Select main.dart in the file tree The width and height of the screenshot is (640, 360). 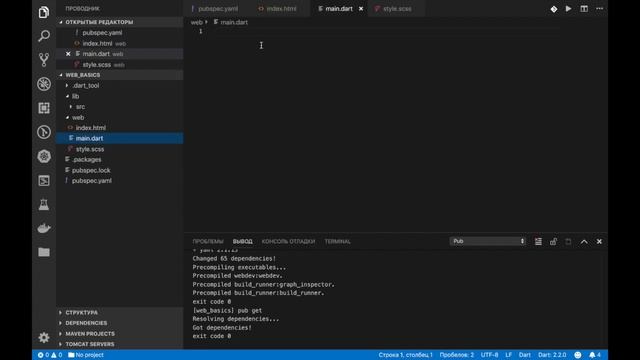click(120, 138)
